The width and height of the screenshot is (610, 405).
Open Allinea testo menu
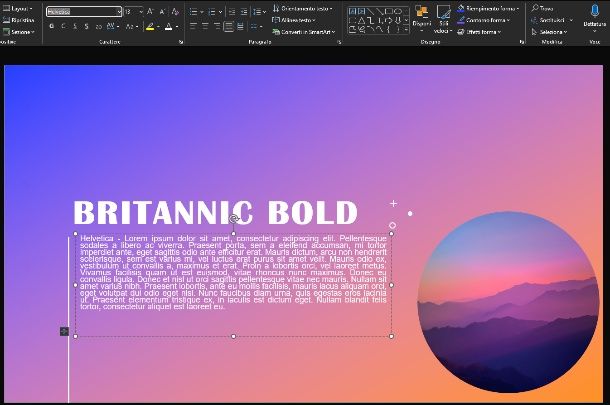tap(294, 20)
